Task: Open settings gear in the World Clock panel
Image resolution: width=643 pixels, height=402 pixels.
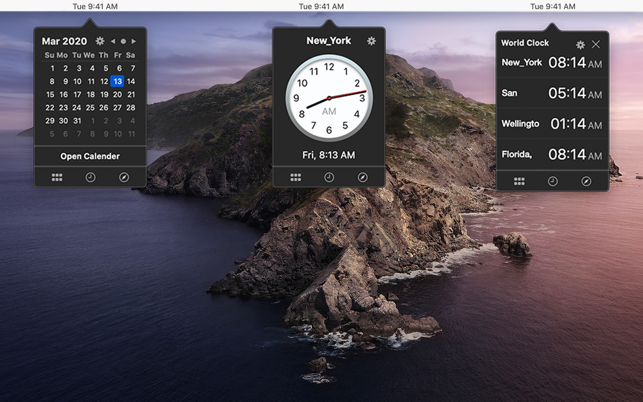Action: click(580, 44)
